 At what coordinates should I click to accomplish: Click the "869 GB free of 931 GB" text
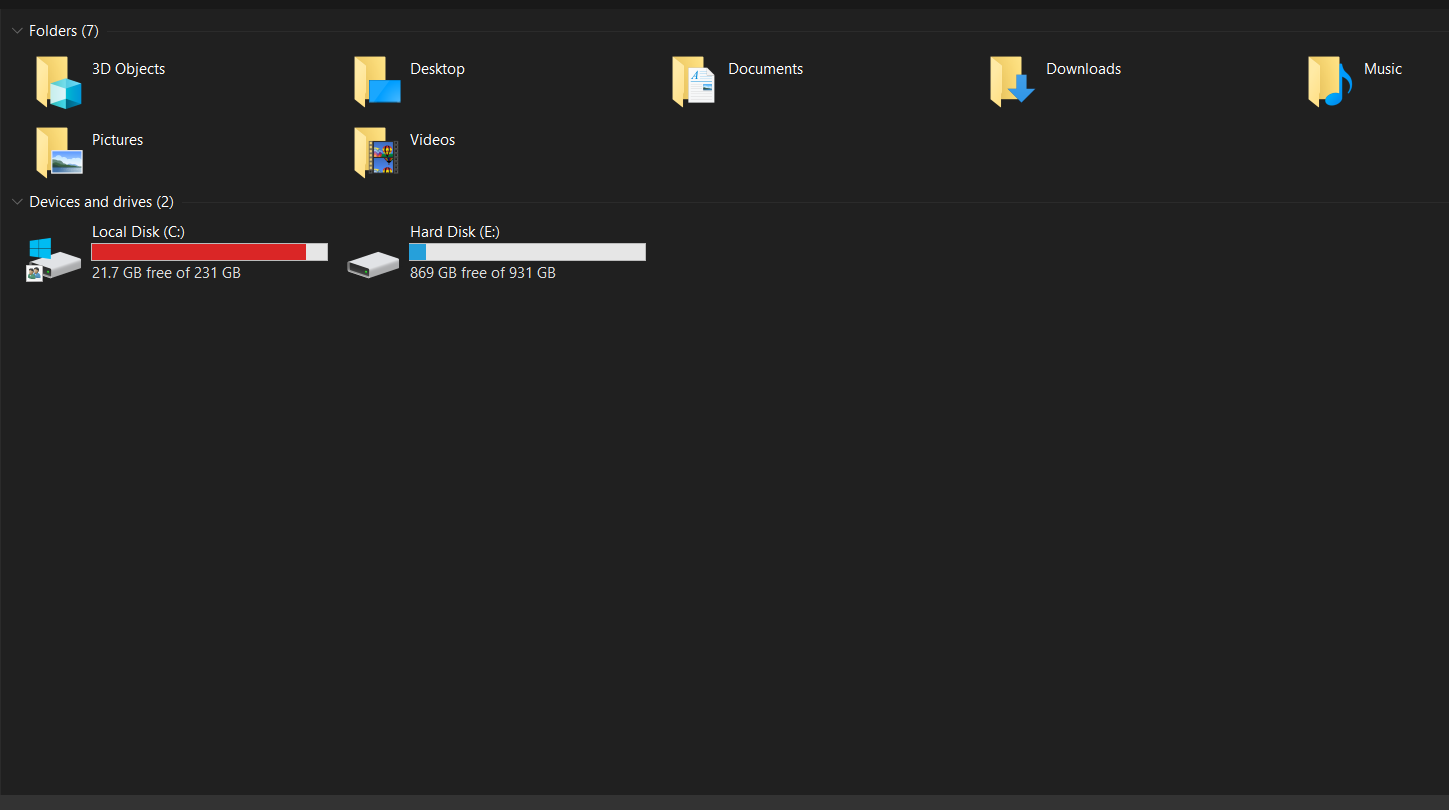tap(482, 273)
